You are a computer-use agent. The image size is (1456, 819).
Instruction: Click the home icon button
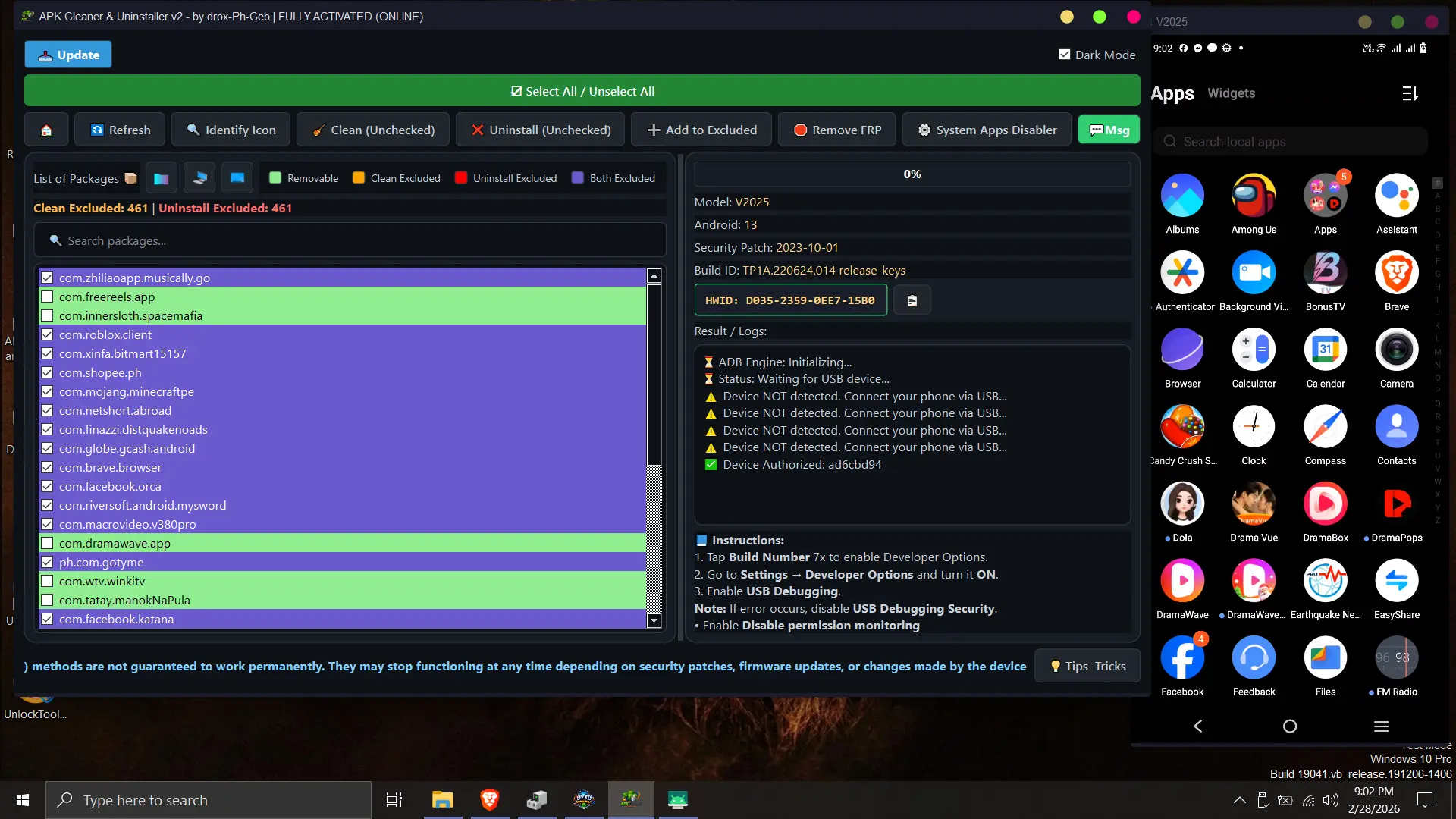(x=46, y=130)
